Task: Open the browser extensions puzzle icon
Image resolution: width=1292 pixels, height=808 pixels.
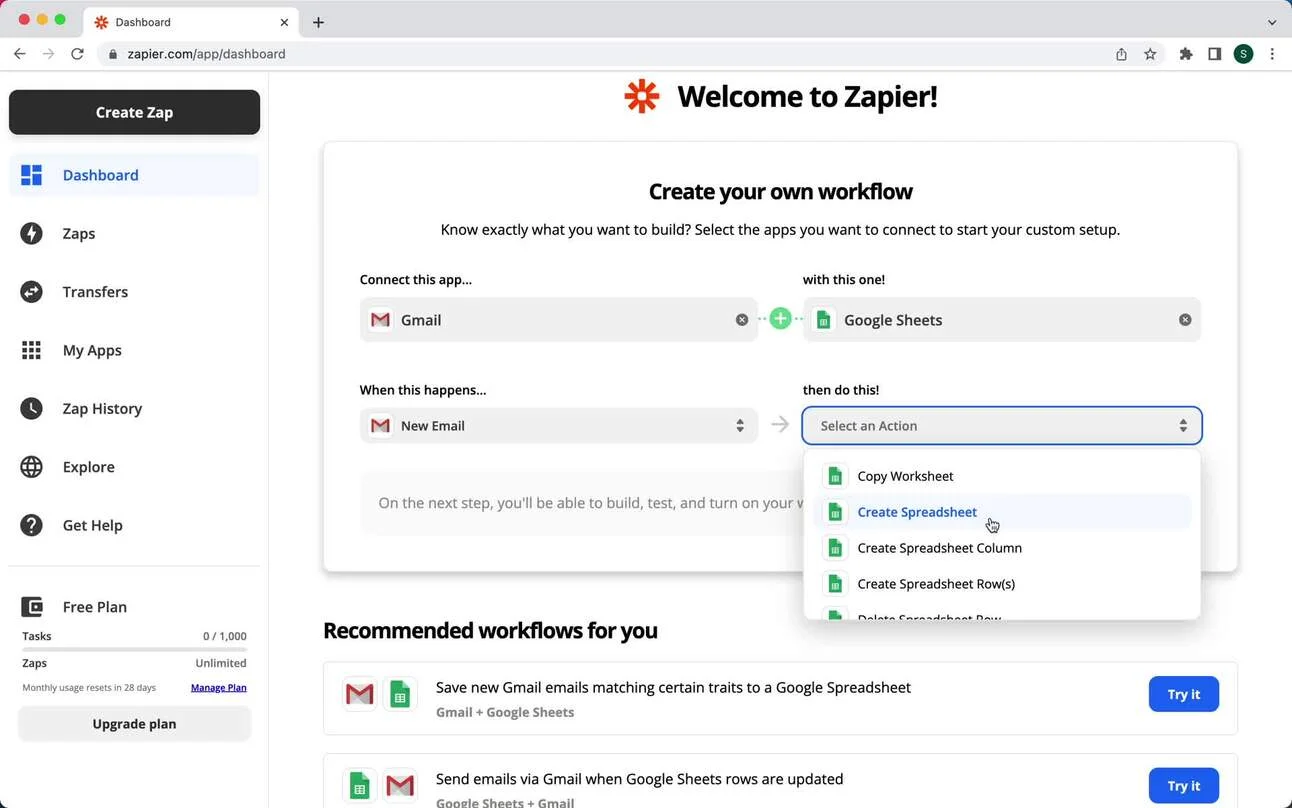Action: coord(1186,54)
